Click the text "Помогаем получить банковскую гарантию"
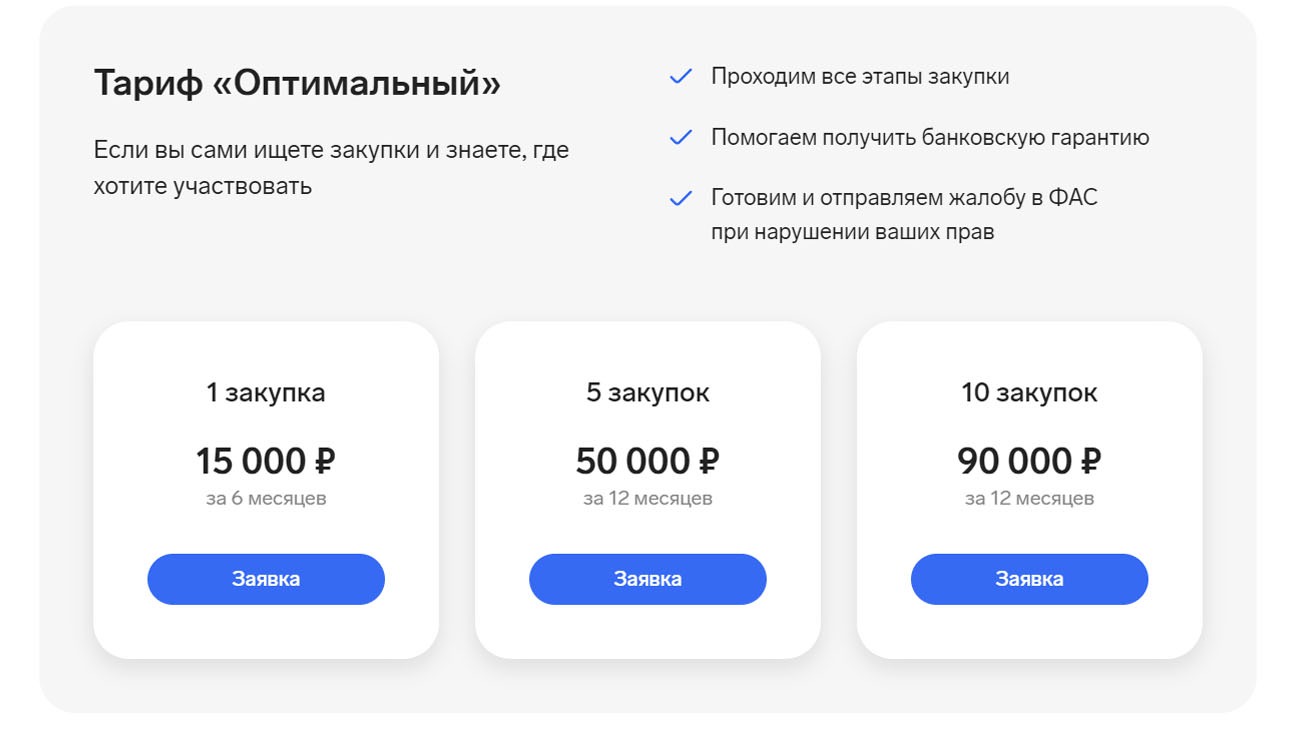This screenshot has width=1300, height=731. (930, 138)
